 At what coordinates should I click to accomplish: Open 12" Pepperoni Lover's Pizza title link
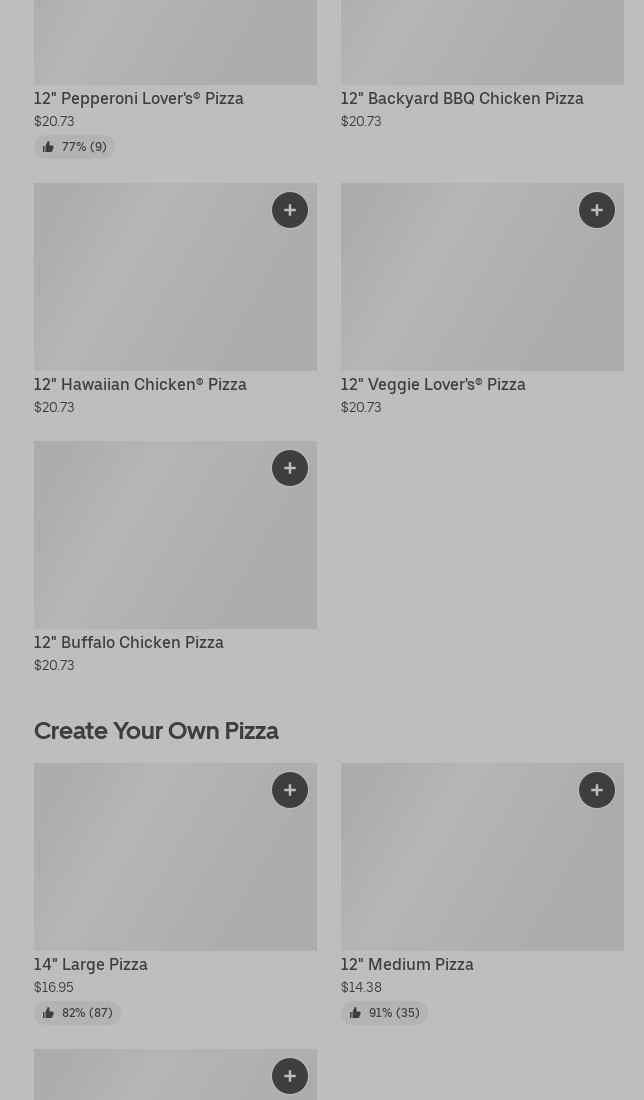pyautogui.click(x=139, y=99)
